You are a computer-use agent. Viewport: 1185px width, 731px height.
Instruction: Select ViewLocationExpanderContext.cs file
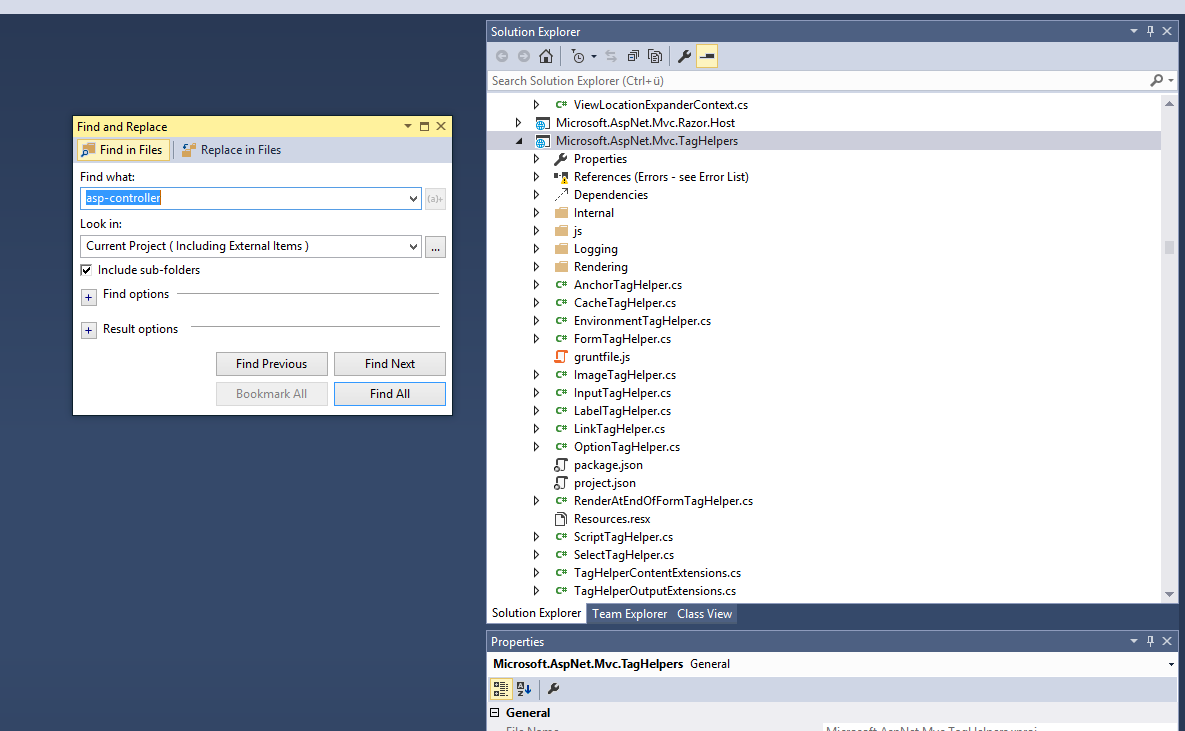coord(661,105)
